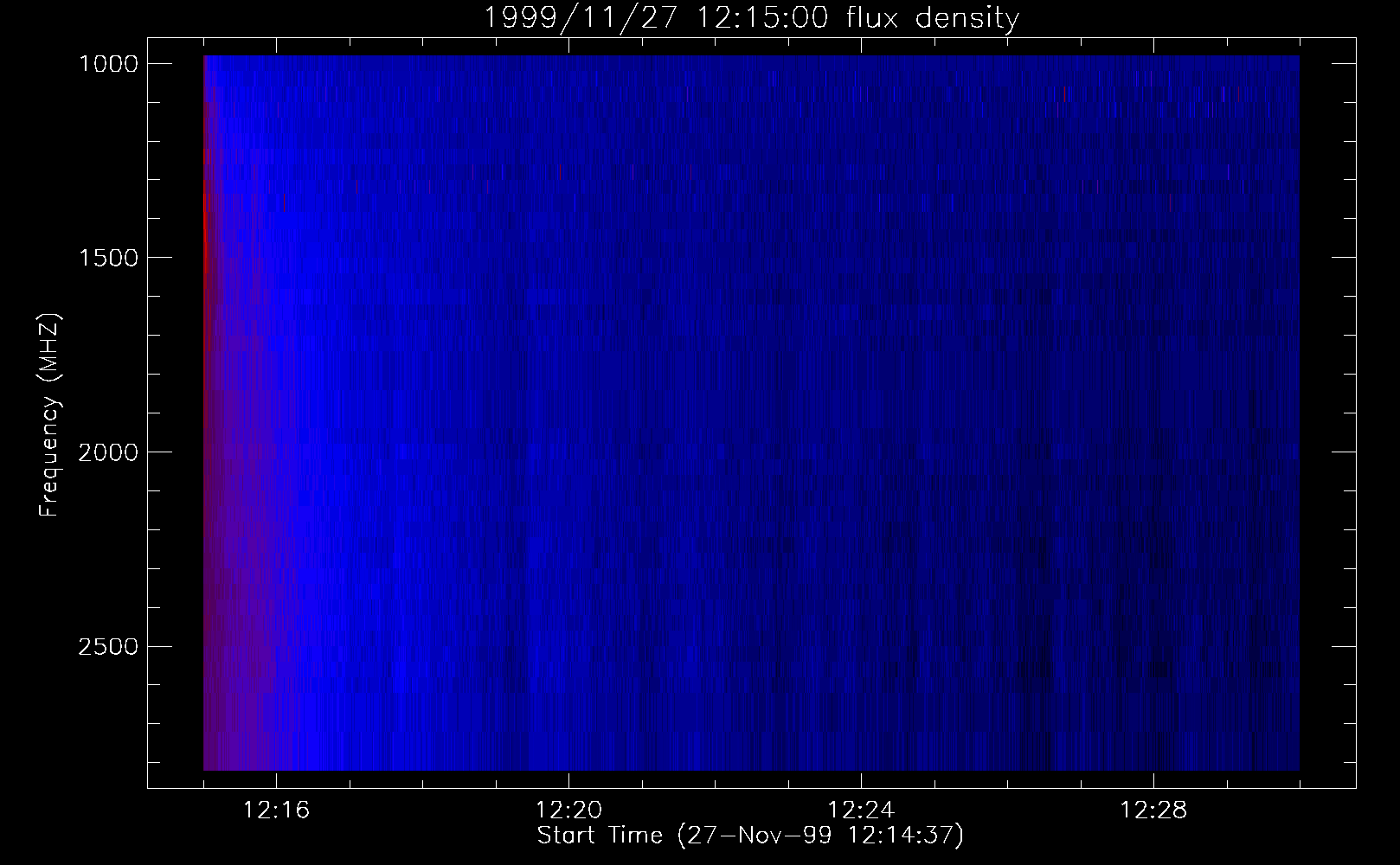
Task: Click the 12:20 time tick label
Action: [568, 811]
